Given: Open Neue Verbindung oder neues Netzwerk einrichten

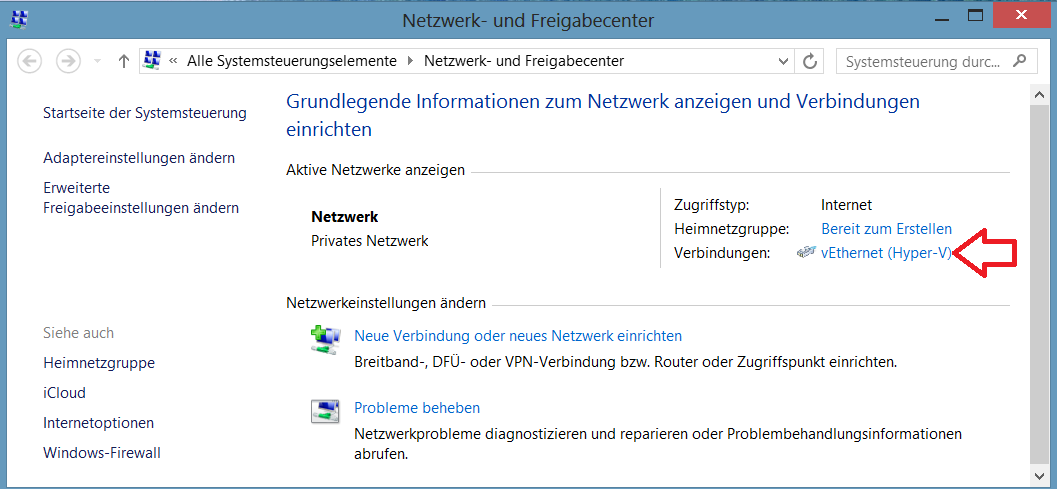Looking at the screenshot, I should pos(518,335).
